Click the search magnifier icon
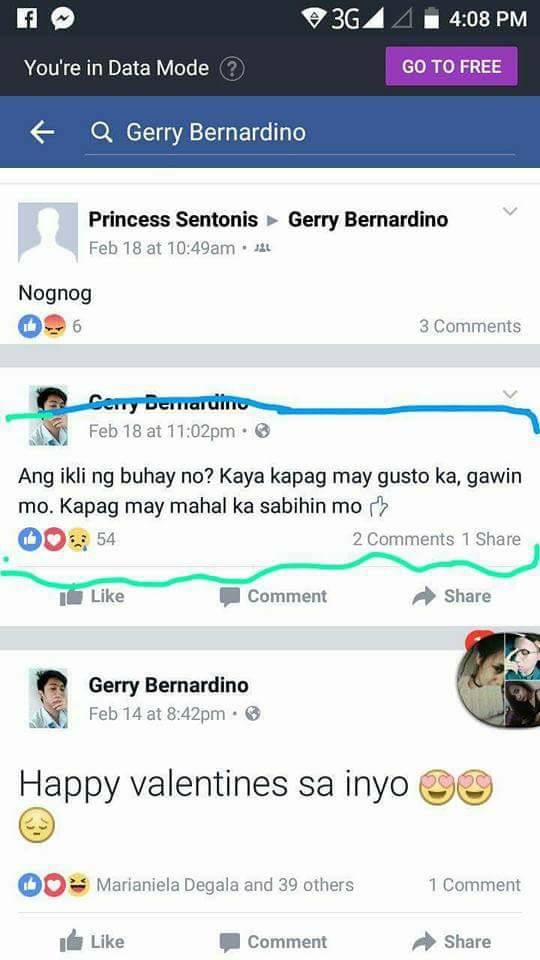This screenshot has width=540, height=960. pyautogui.click(x=101, y=132)
